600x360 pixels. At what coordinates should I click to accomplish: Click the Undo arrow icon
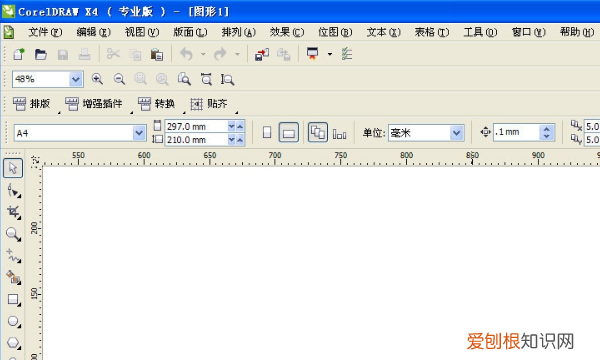186,54
